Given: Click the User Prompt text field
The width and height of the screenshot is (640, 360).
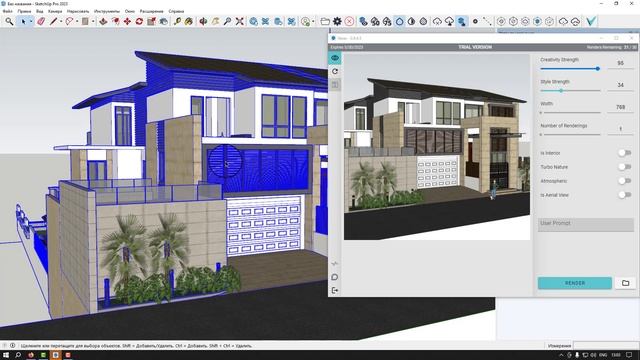Looking at the screenshot, I should (586, 224).
